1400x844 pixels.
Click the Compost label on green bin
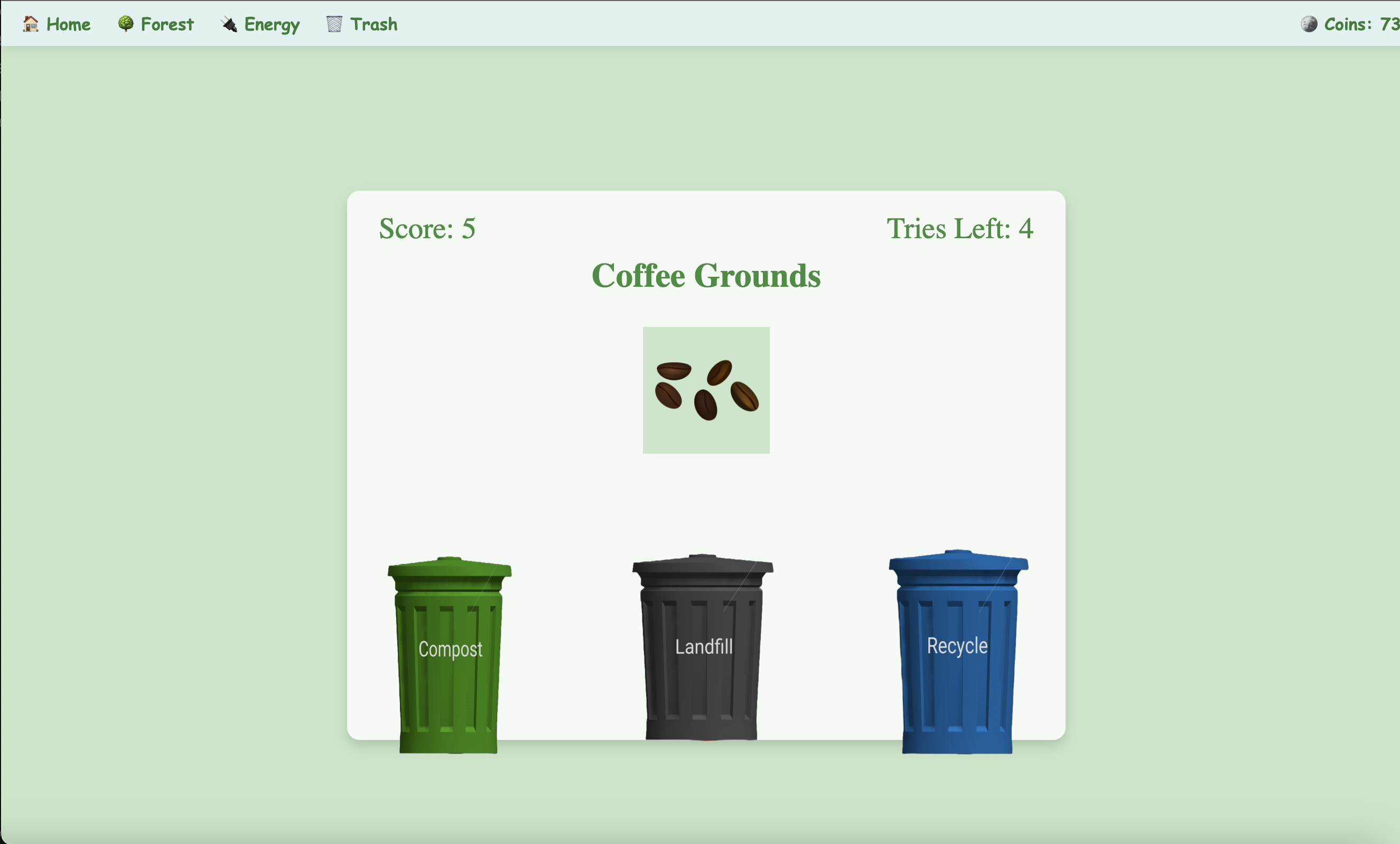tap(450, 649)
